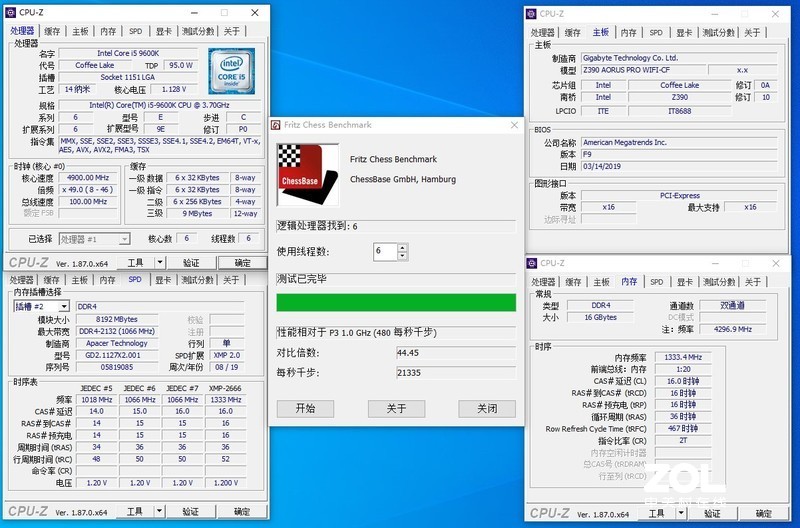The width and height of the screenshot is (800, 528).
Task: Switch to SPD tab in processor window
Action: click(x=136, y=31)
